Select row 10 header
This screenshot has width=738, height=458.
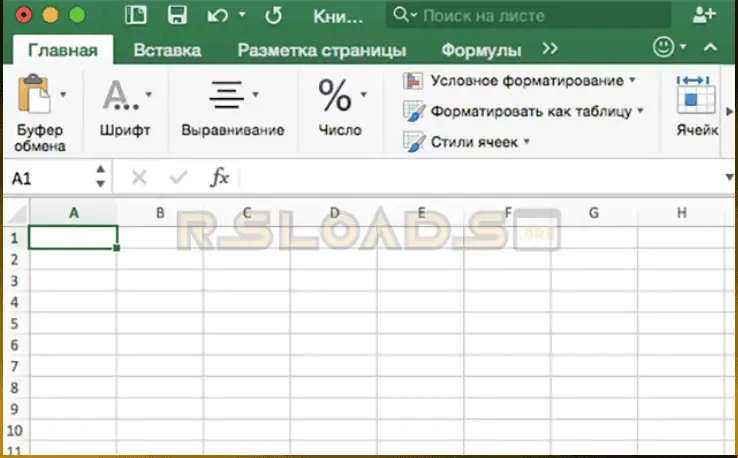coord(14,431)
